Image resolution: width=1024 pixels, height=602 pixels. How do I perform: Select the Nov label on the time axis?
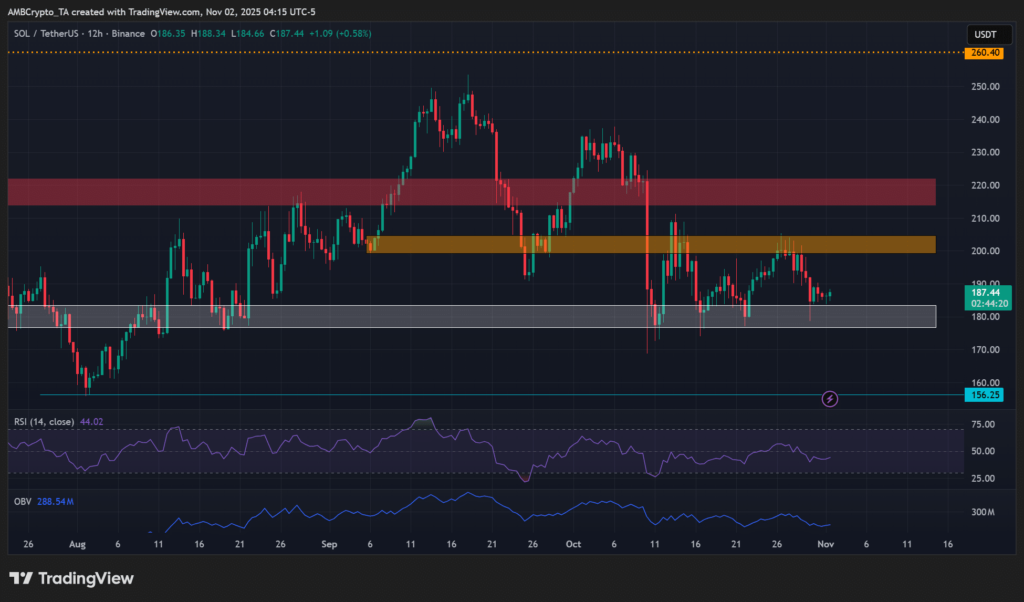(824, 544)
